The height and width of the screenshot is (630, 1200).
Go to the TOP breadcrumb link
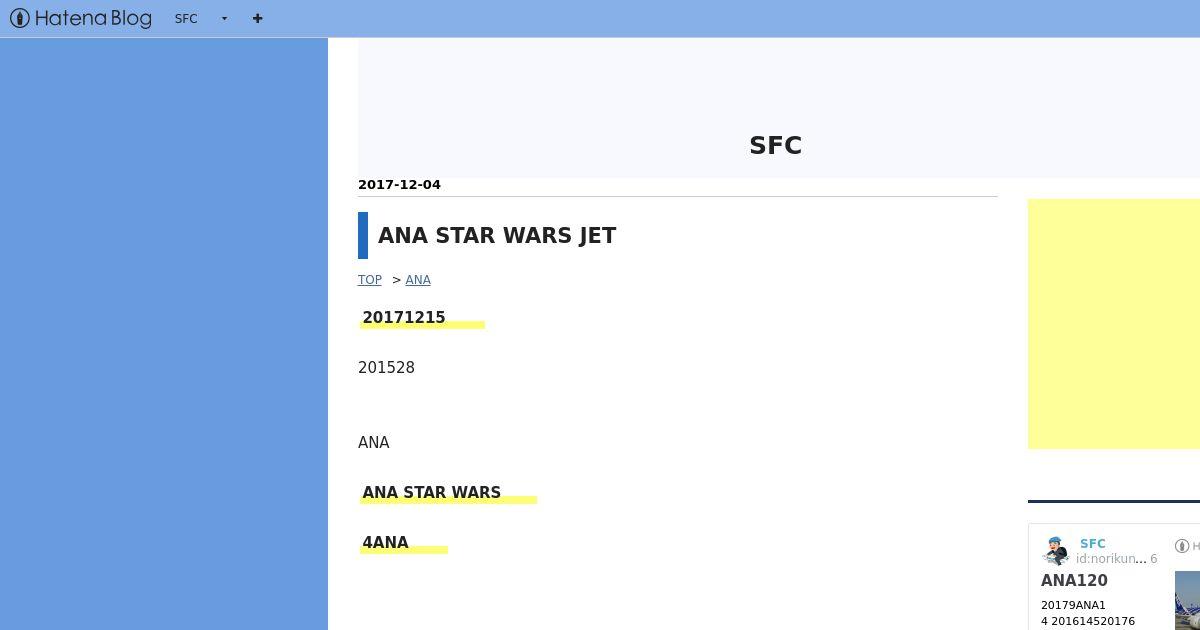[x=370, y=280]
